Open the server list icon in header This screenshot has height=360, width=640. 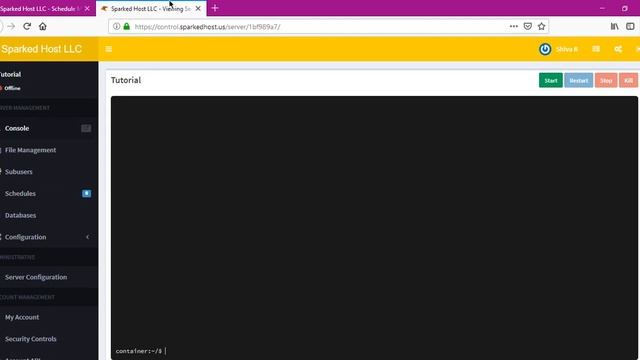tap(596, 49)
